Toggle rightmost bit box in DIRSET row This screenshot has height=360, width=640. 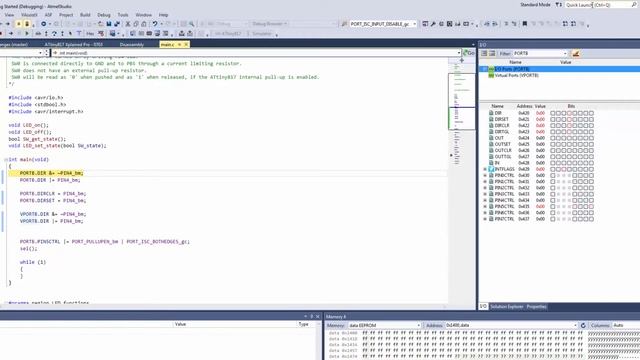(591, 119)
